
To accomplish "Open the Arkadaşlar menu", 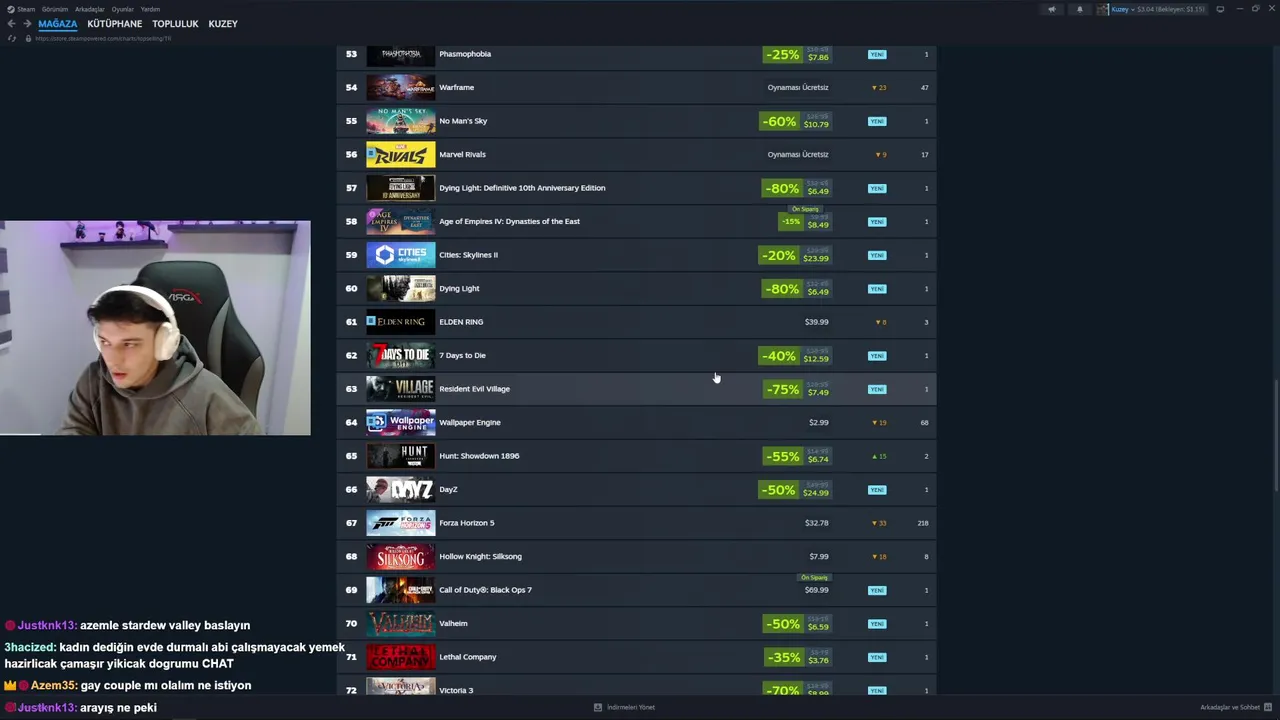I will (x=90, y=9).
